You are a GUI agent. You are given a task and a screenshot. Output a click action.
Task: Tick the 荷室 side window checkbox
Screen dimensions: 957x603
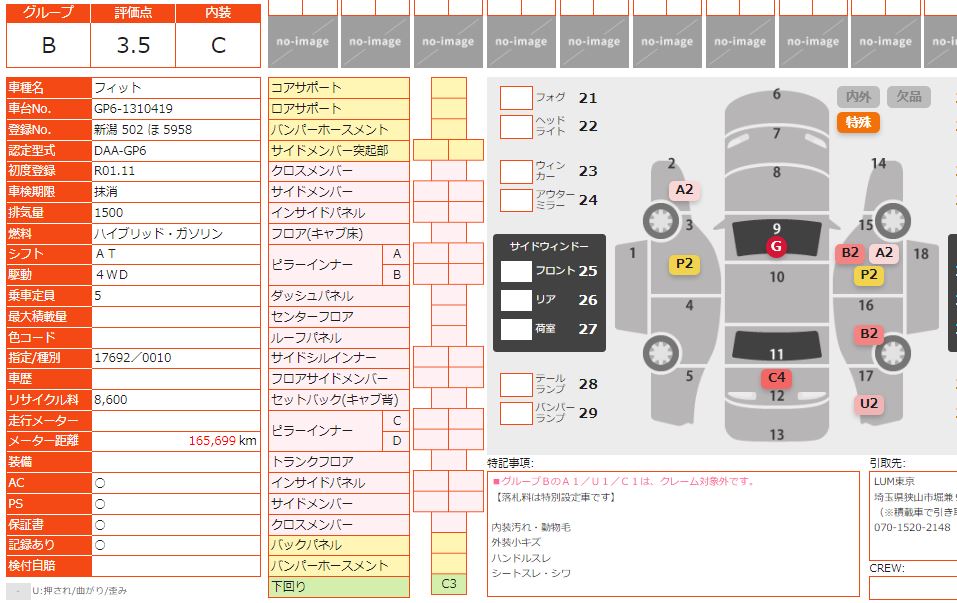pyautogui.click(x=516, y=329)
